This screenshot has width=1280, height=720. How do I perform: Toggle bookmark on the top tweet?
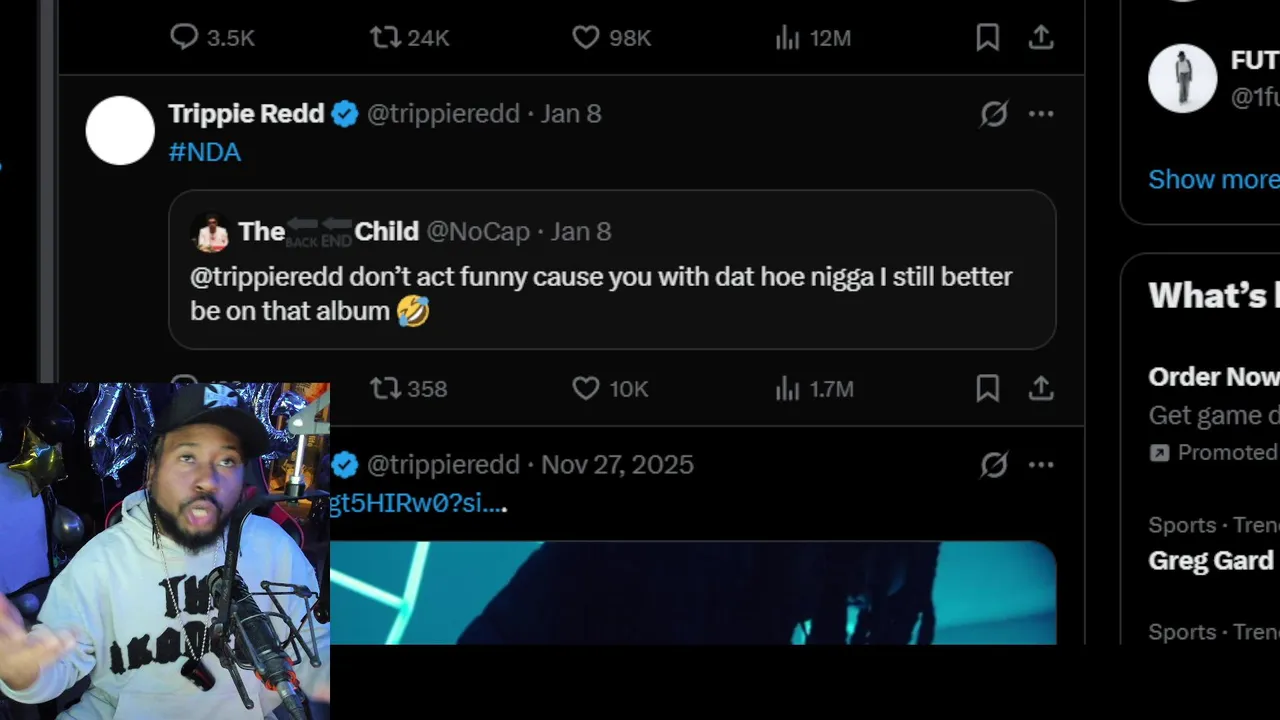pos(987,38)
